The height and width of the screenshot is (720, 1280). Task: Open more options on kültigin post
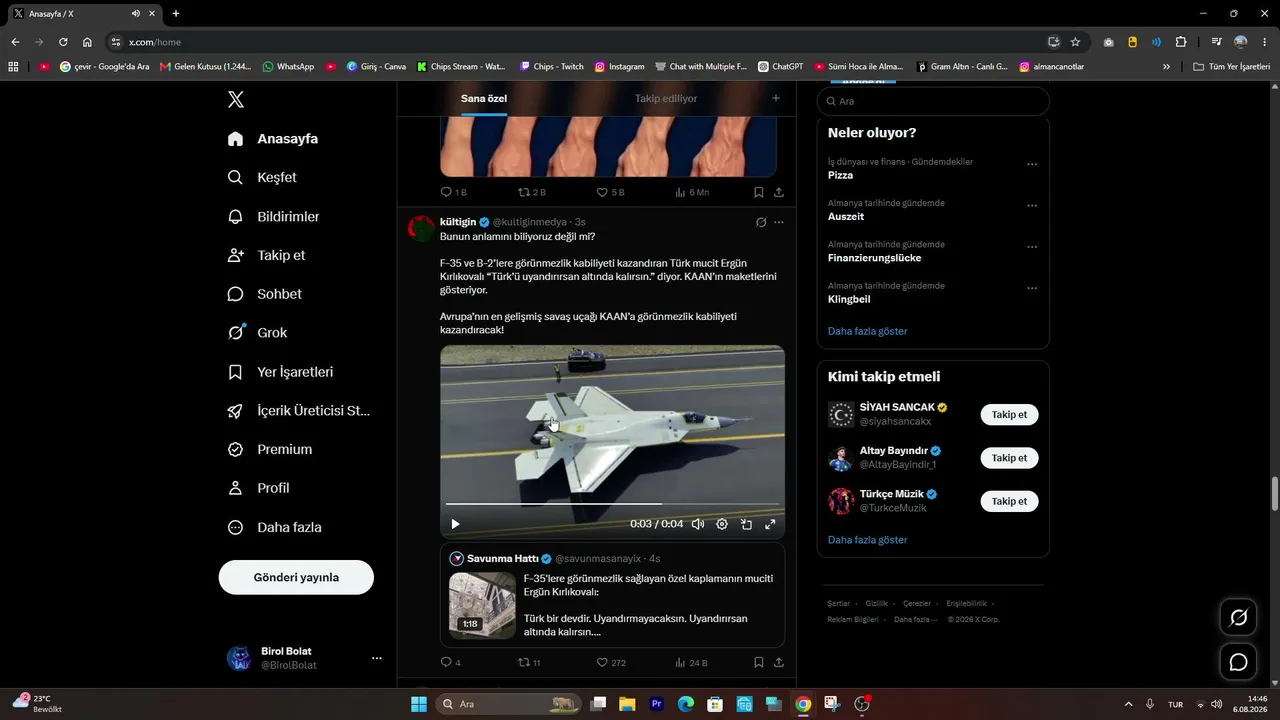[x=779, y=222]
